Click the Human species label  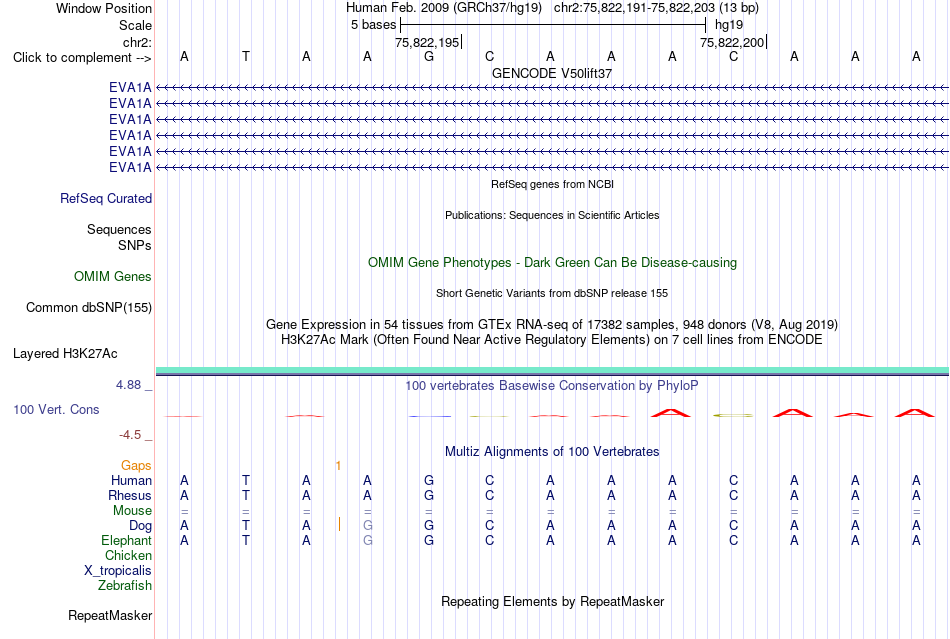pyautogui.click(x=131, y=481)
